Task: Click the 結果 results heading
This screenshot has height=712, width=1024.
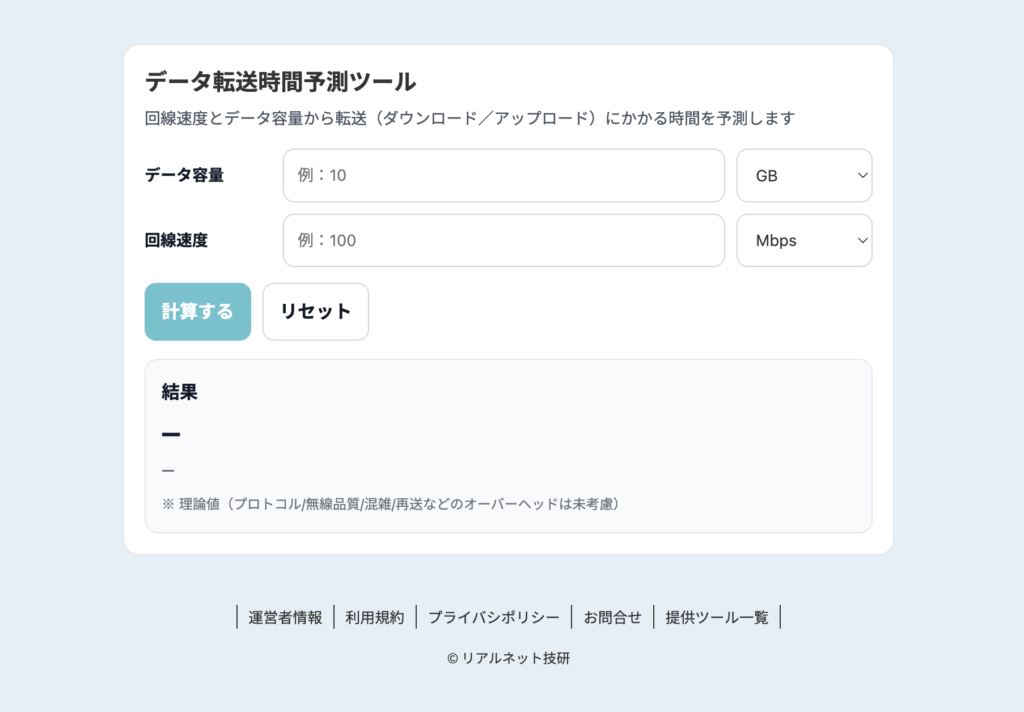Action: (176, 392)
